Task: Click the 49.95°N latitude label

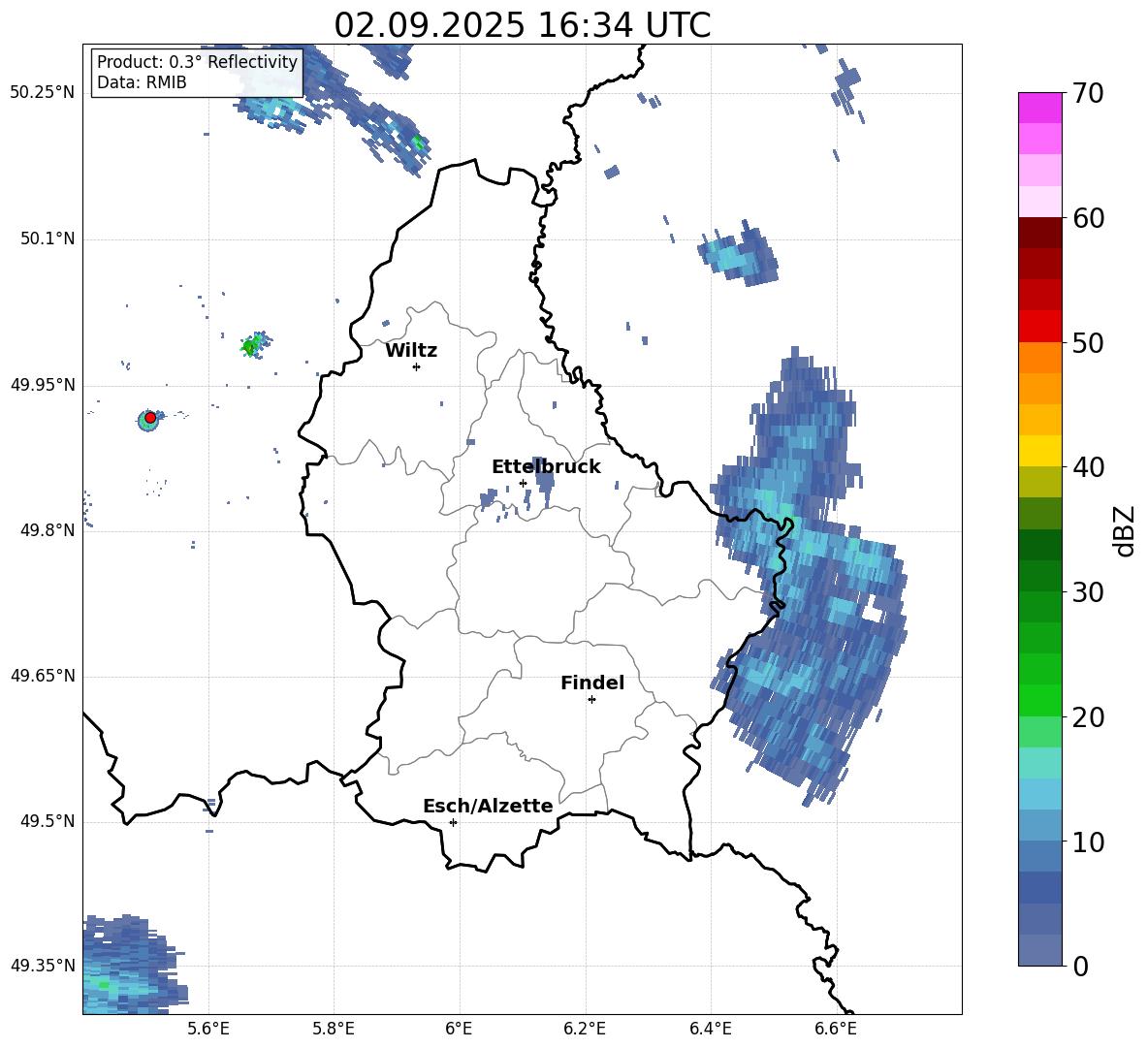Action: [x=43, y=385]
